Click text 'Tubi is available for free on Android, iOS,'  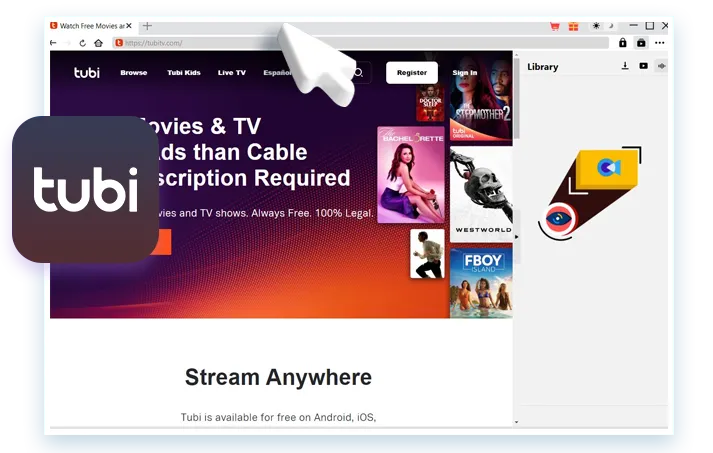[278, 417]
